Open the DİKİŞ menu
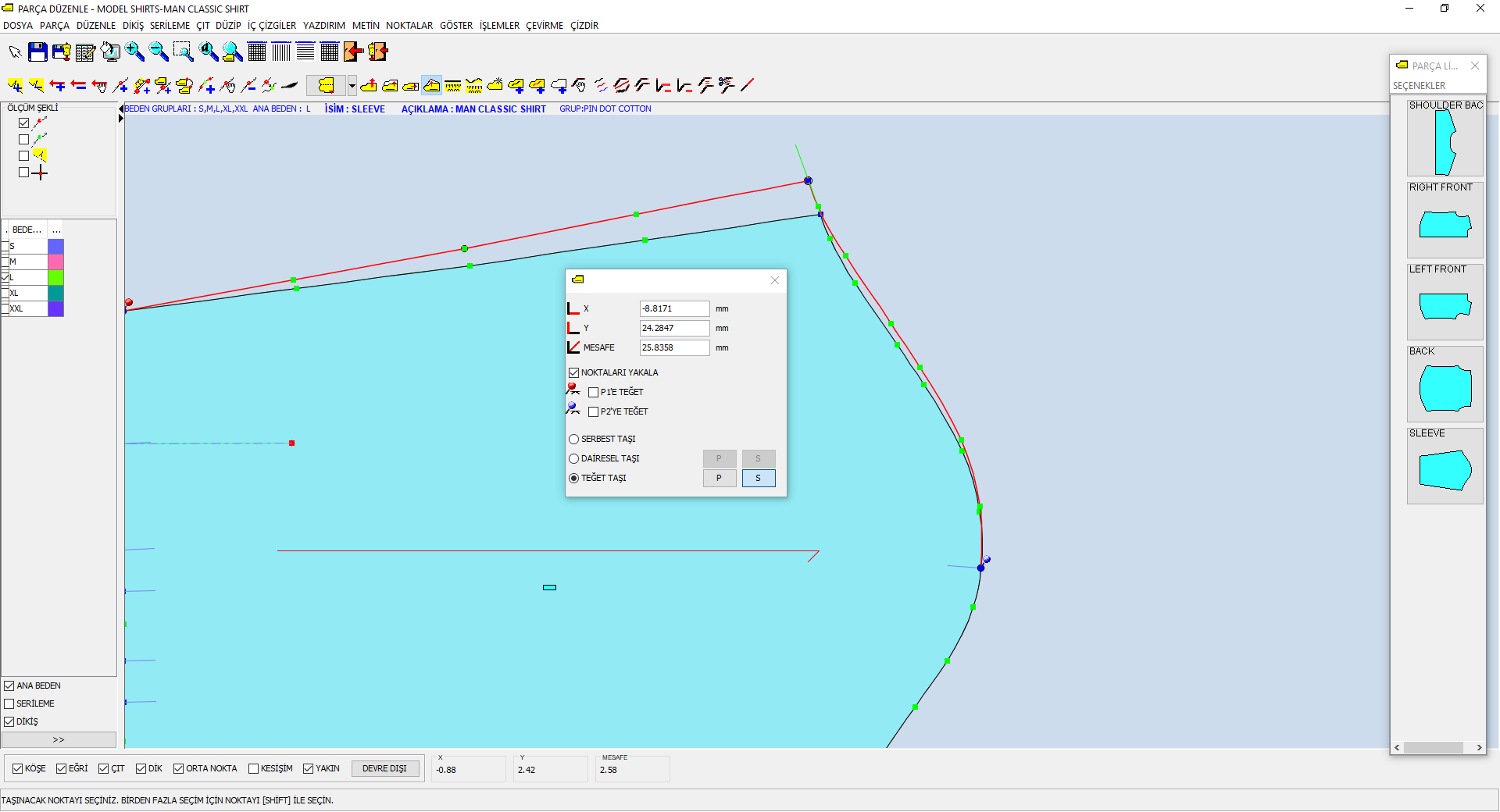Viewport: 1500px width, 812px height. 133,26
